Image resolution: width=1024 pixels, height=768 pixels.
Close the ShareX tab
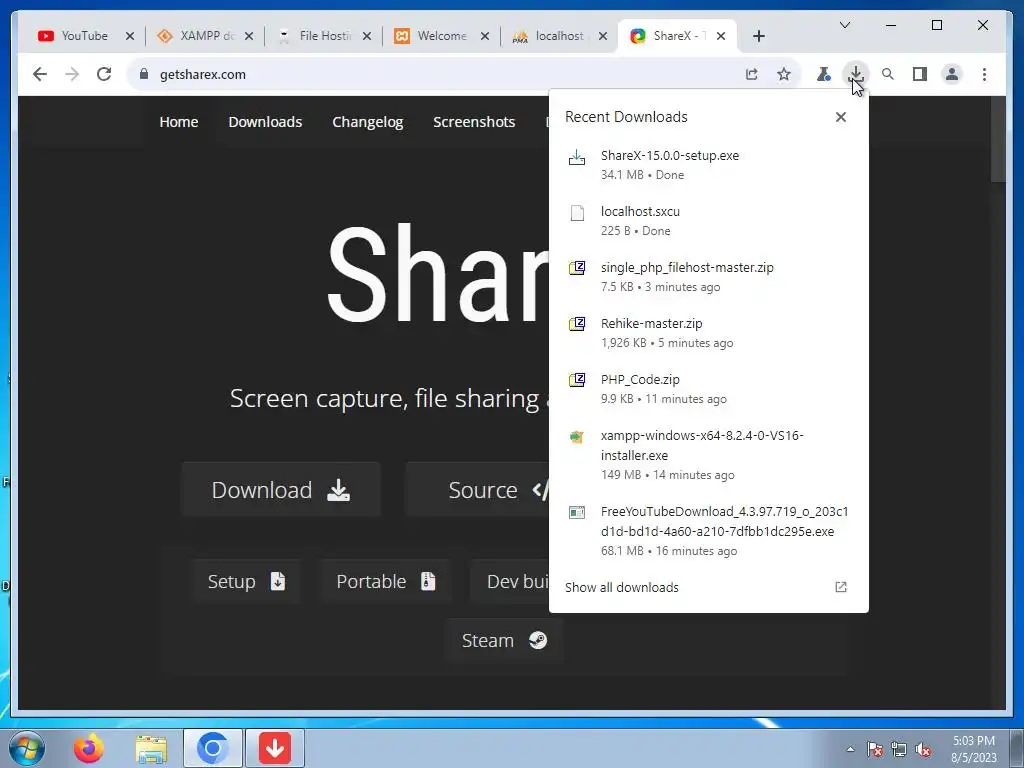[721, 36]
